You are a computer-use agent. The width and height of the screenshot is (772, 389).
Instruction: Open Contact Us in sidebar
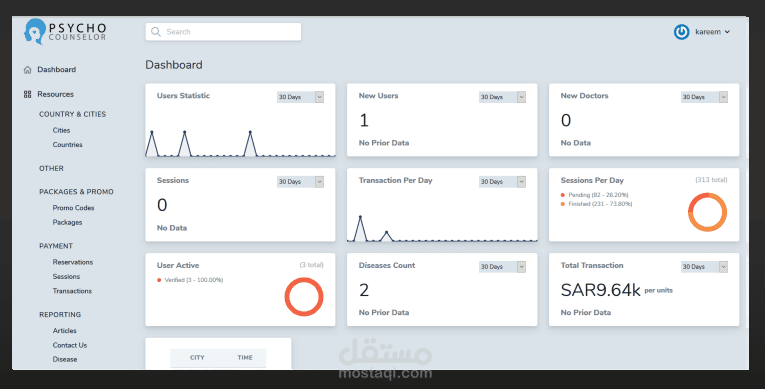70,346
